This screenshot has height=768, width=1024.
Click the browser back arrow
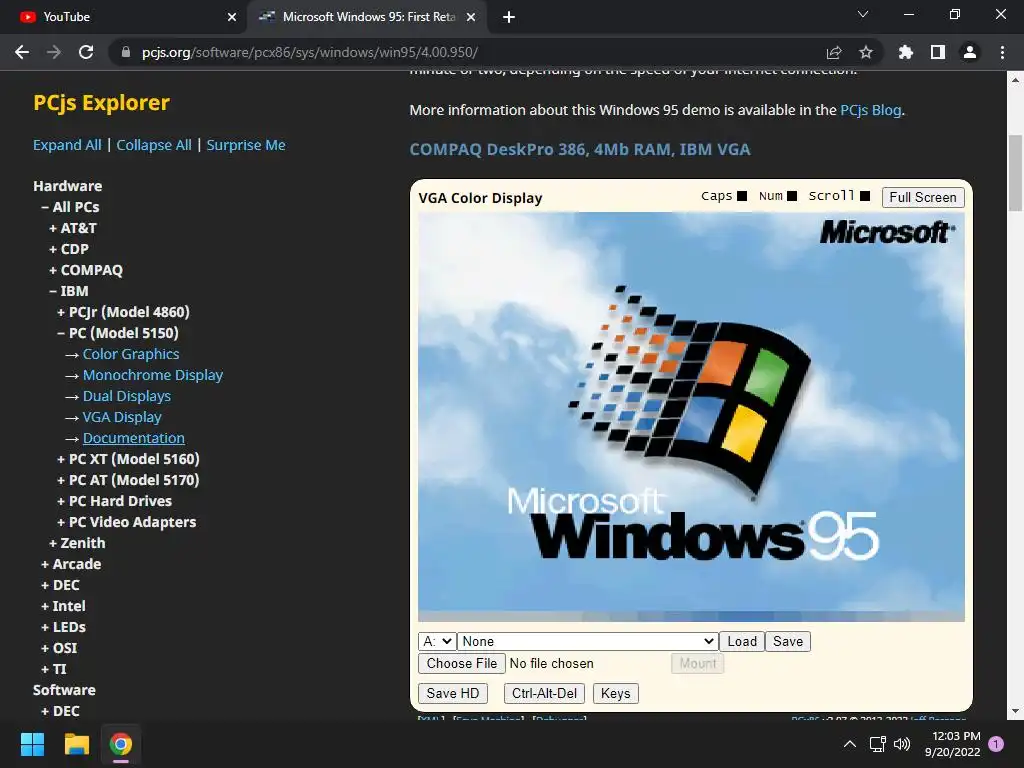22,52
